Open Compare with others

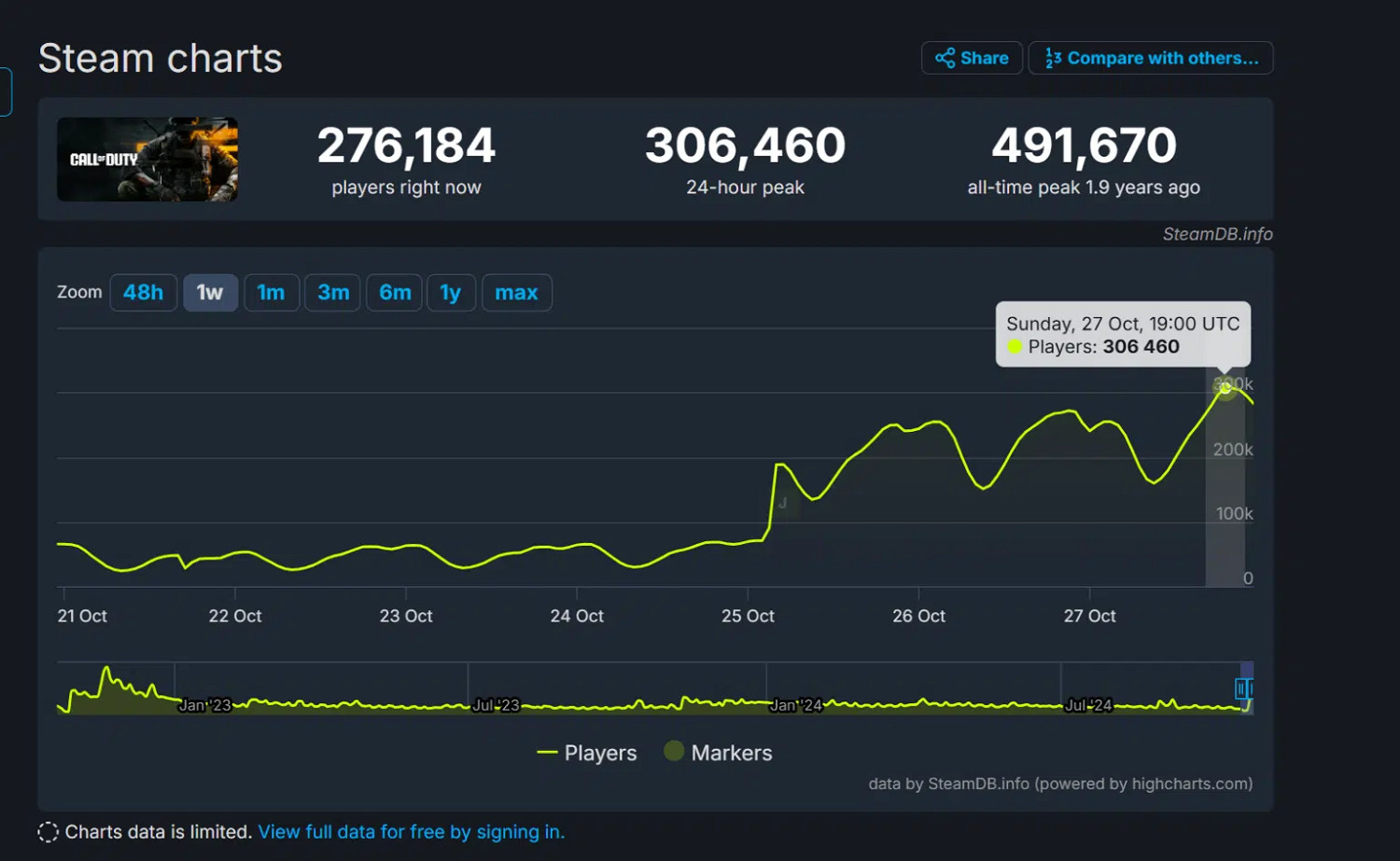point(1151,58)
